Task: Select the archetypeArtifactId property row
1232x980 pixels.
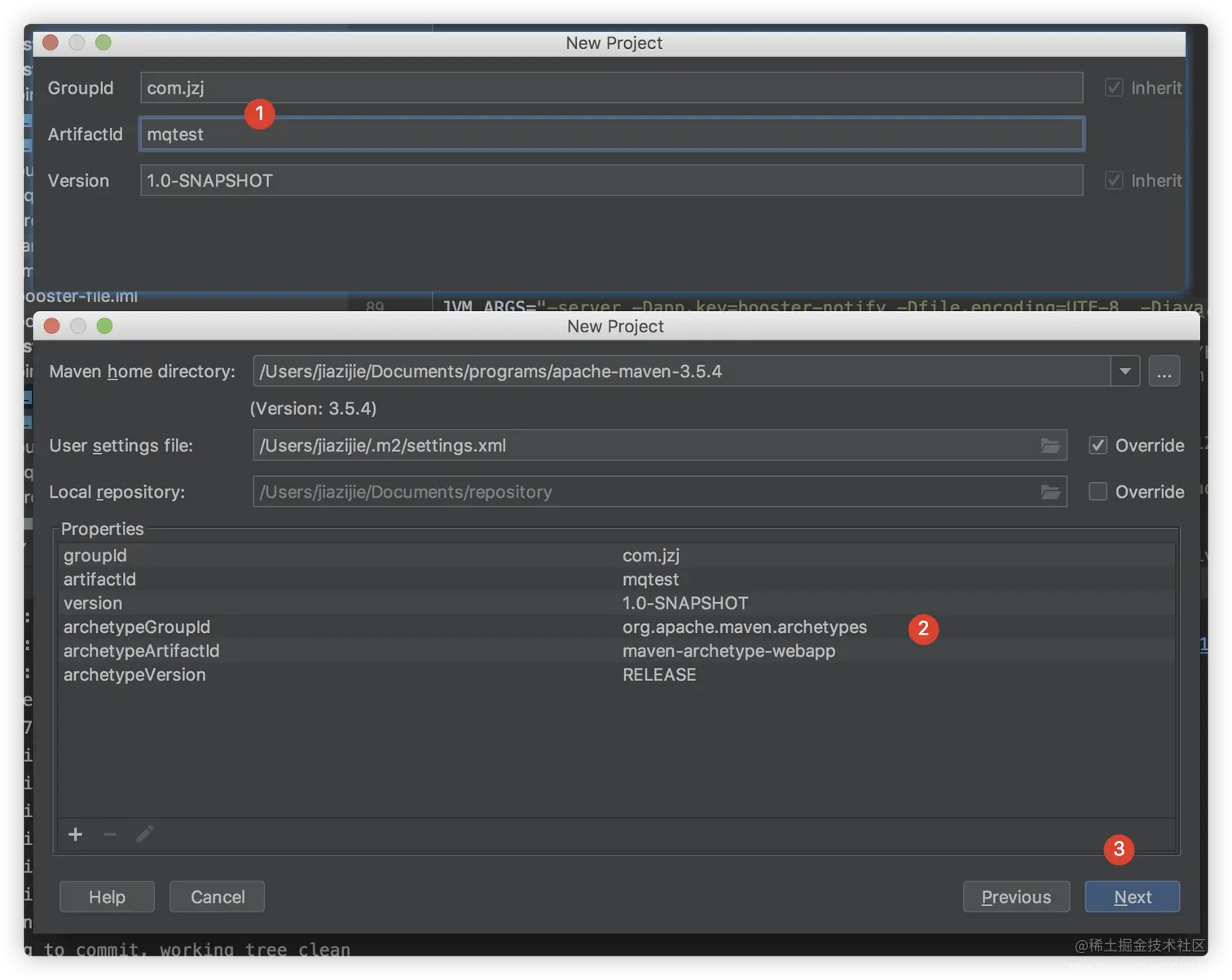Action: [x=617, y=651]
